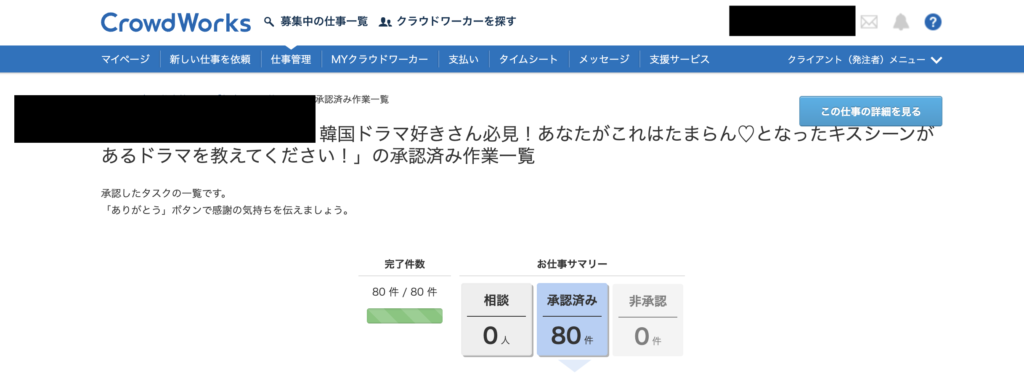Click the people icon beside クラウドワーカーを探す
Viewport: 1024px width, 374px height.
tap(385, 22)
